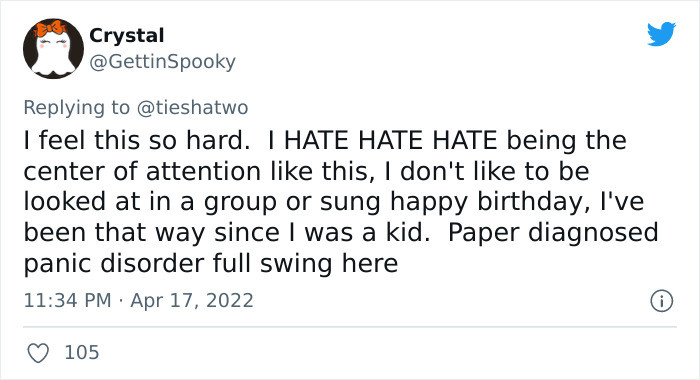The image size is (700, 380).
Task: Visit the @GettinSpooky handle
Action: tap(162, 62)
